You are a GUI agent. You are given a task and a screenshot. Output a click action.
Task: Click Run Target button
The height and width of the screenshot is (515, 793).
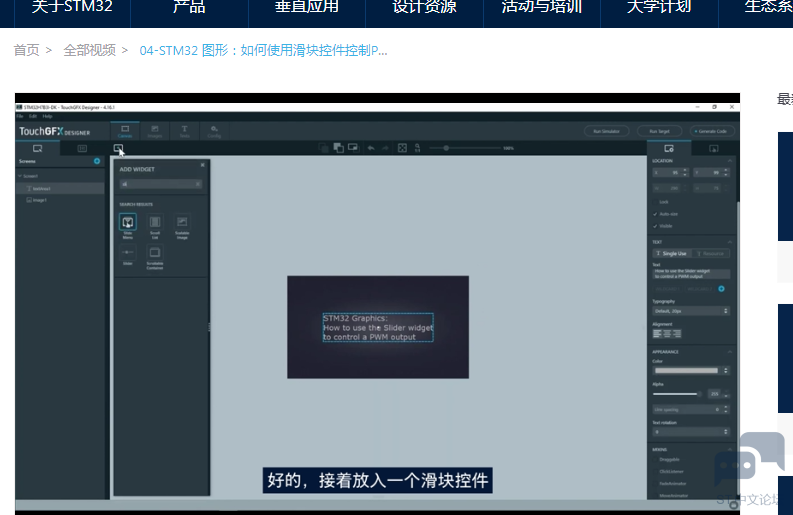pyautogui.click(x=659, y=131)
